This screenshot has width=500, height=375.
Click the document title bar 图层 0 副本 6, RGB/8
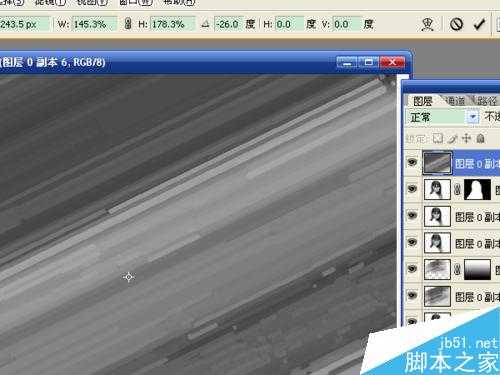53,62
